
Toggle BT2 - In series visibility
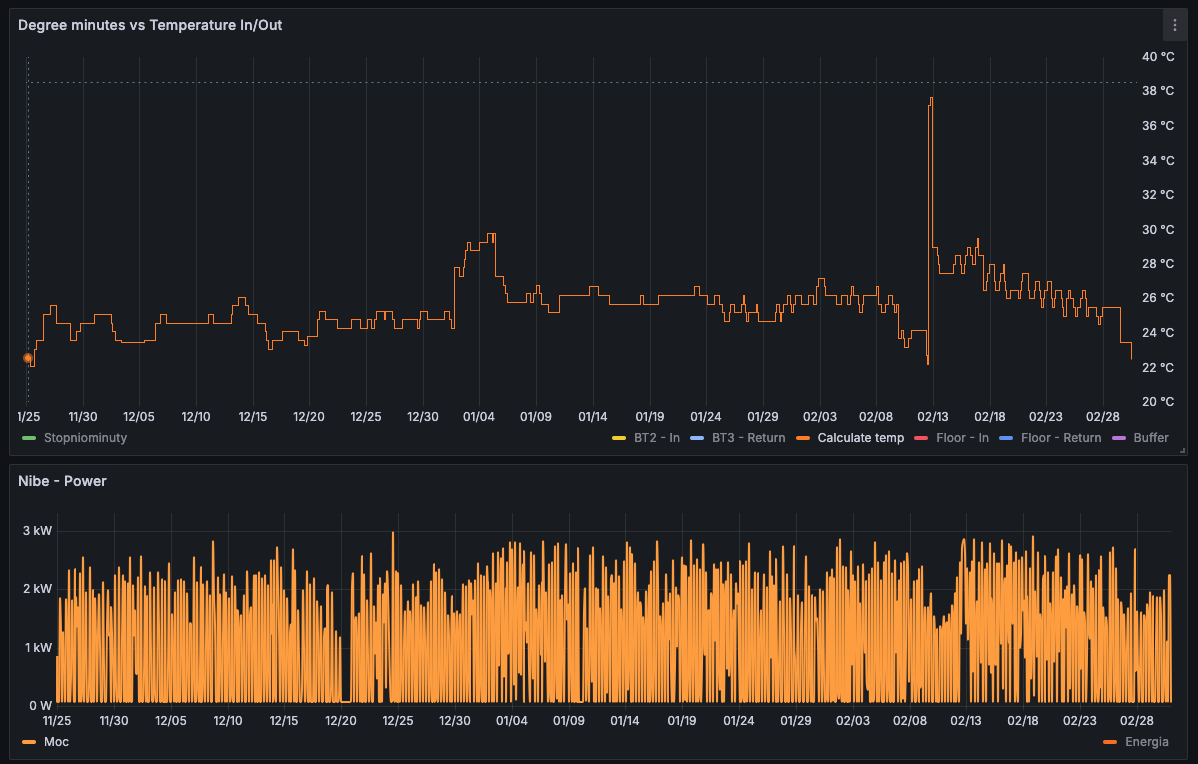(656, 438)
